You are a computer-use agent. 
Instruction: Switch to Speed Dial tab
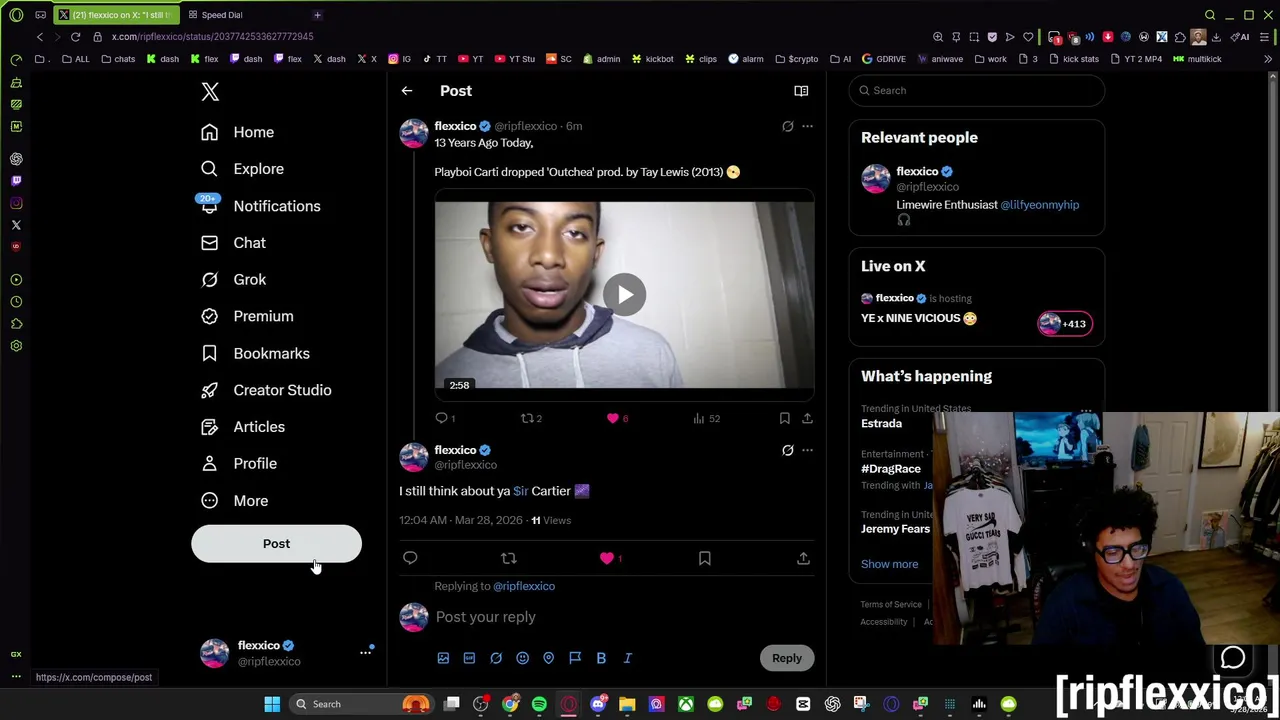[x=216, y=15]
